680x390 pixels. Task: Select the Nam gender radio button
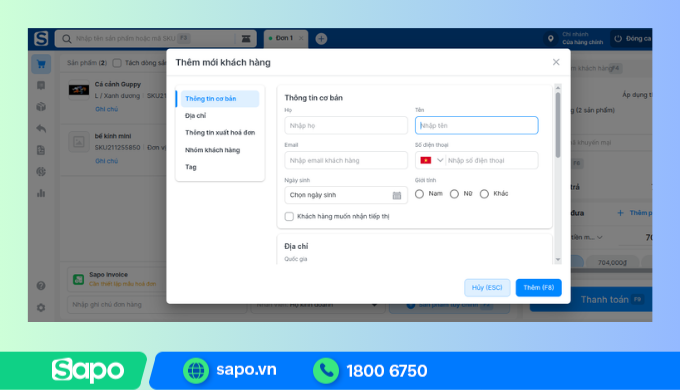pos(419,194)
